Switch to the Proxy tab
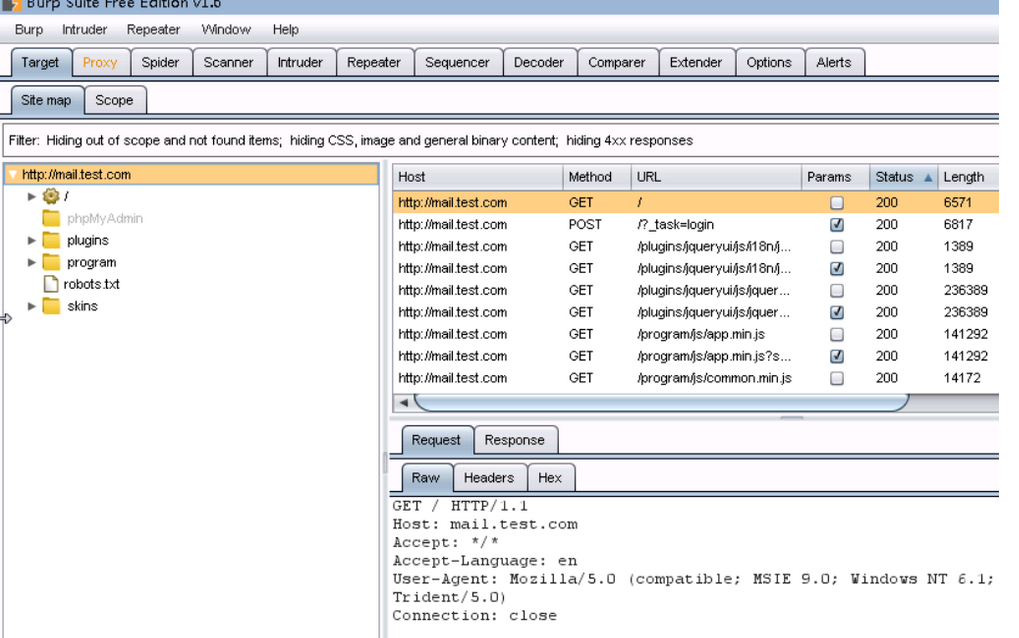This screenshot has height=638, width=1019. click(x=100, y=62)
